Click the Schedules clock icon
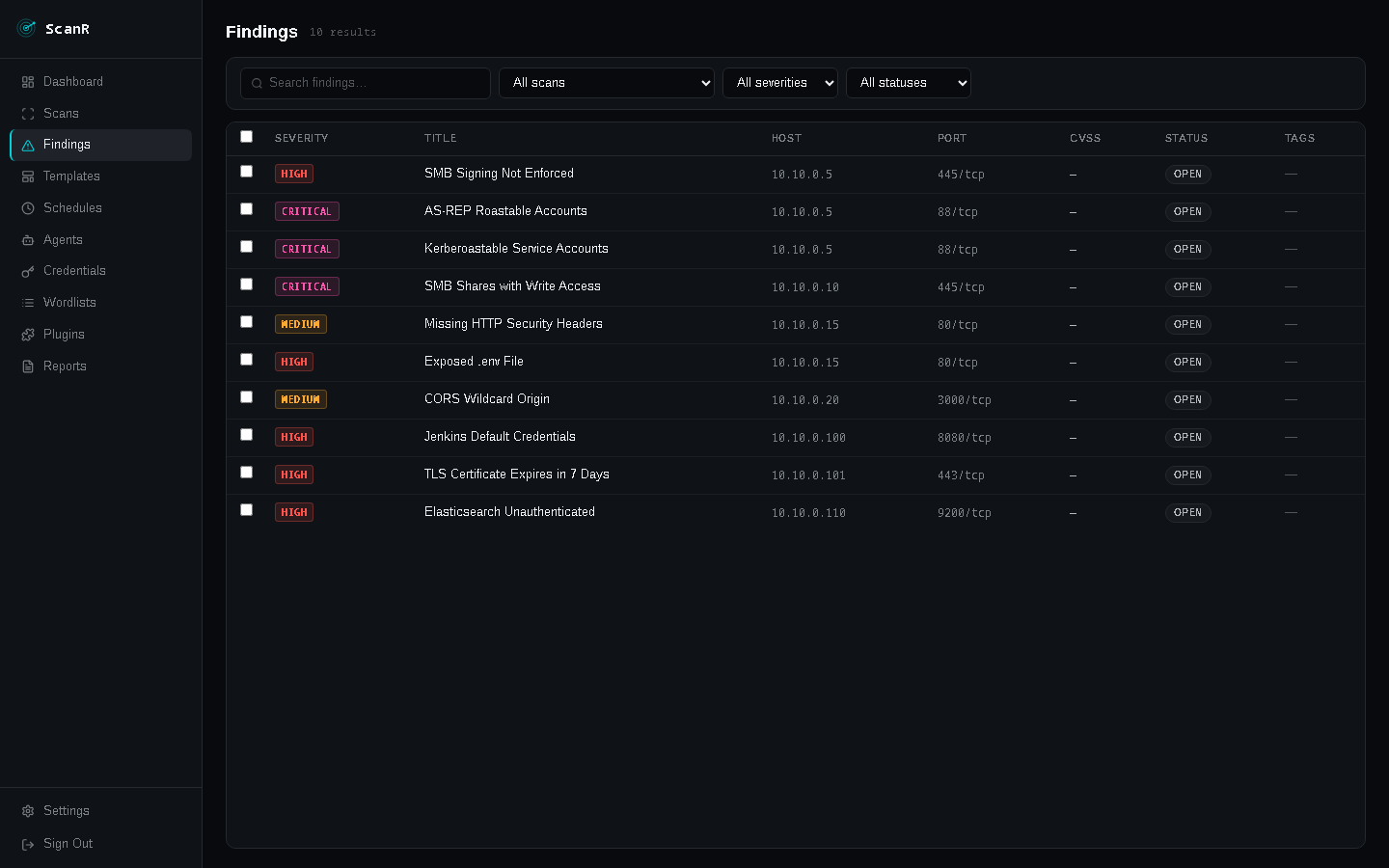The width and height of the screenshot is (1389, 868). click(28, 208)
